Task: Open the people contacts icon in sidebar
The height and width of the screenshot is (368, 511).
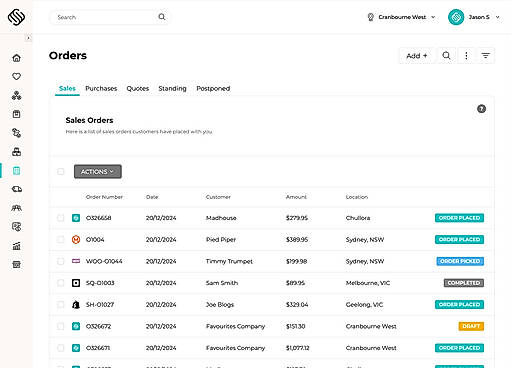Action: point(16,208)
